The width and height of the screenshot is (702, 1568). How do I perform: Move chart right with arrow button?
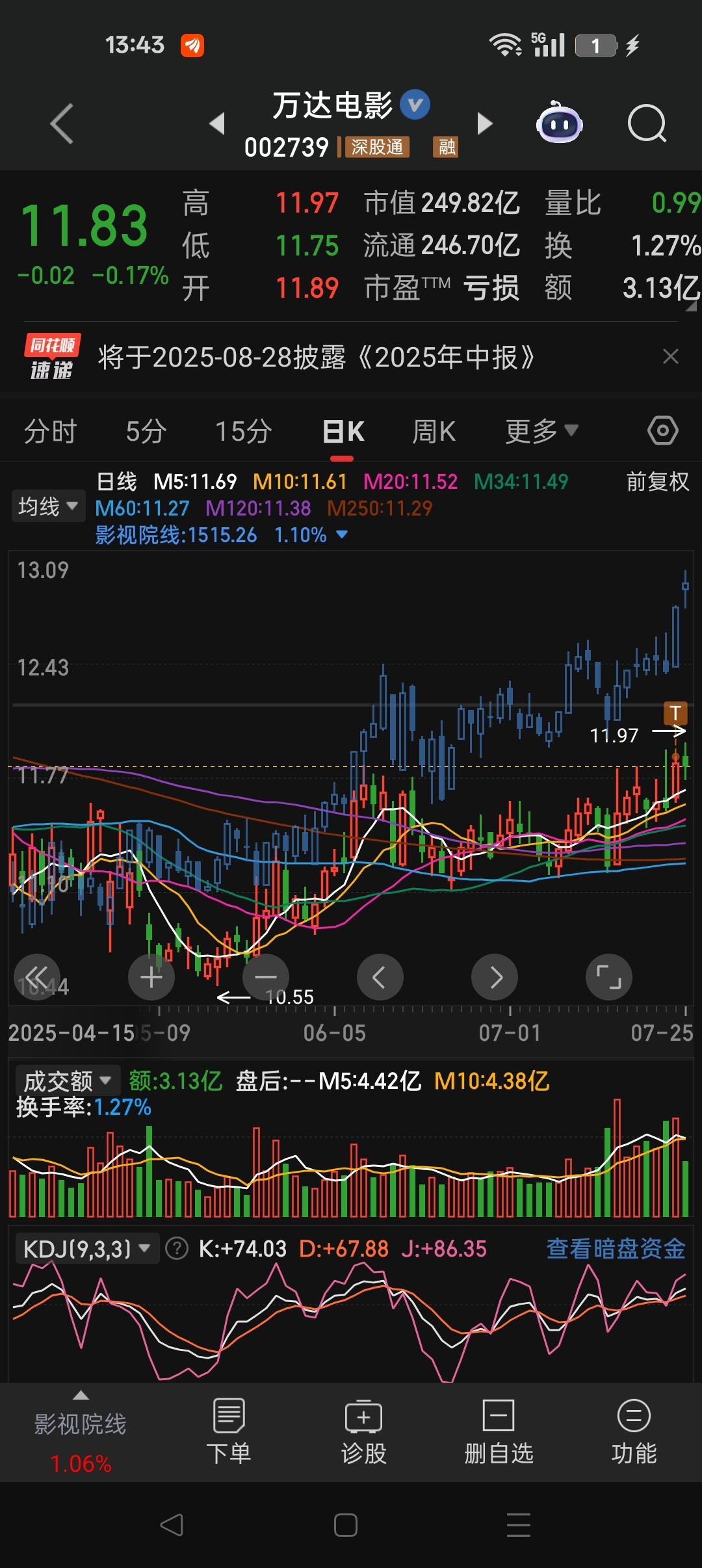point(495,977)
